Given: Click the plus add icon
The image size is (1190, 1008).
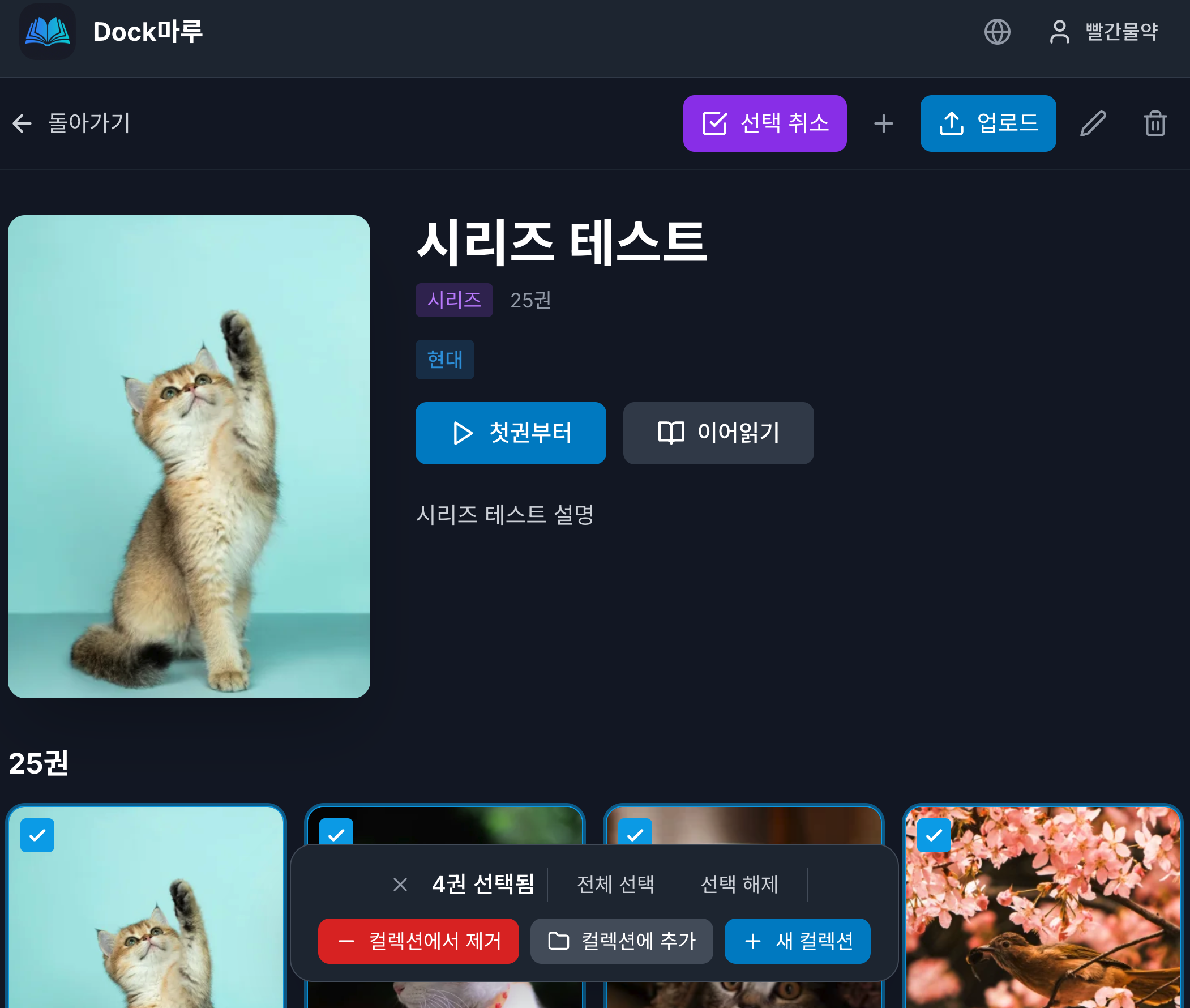Looking at the screenshot, I should pos(883,123).
